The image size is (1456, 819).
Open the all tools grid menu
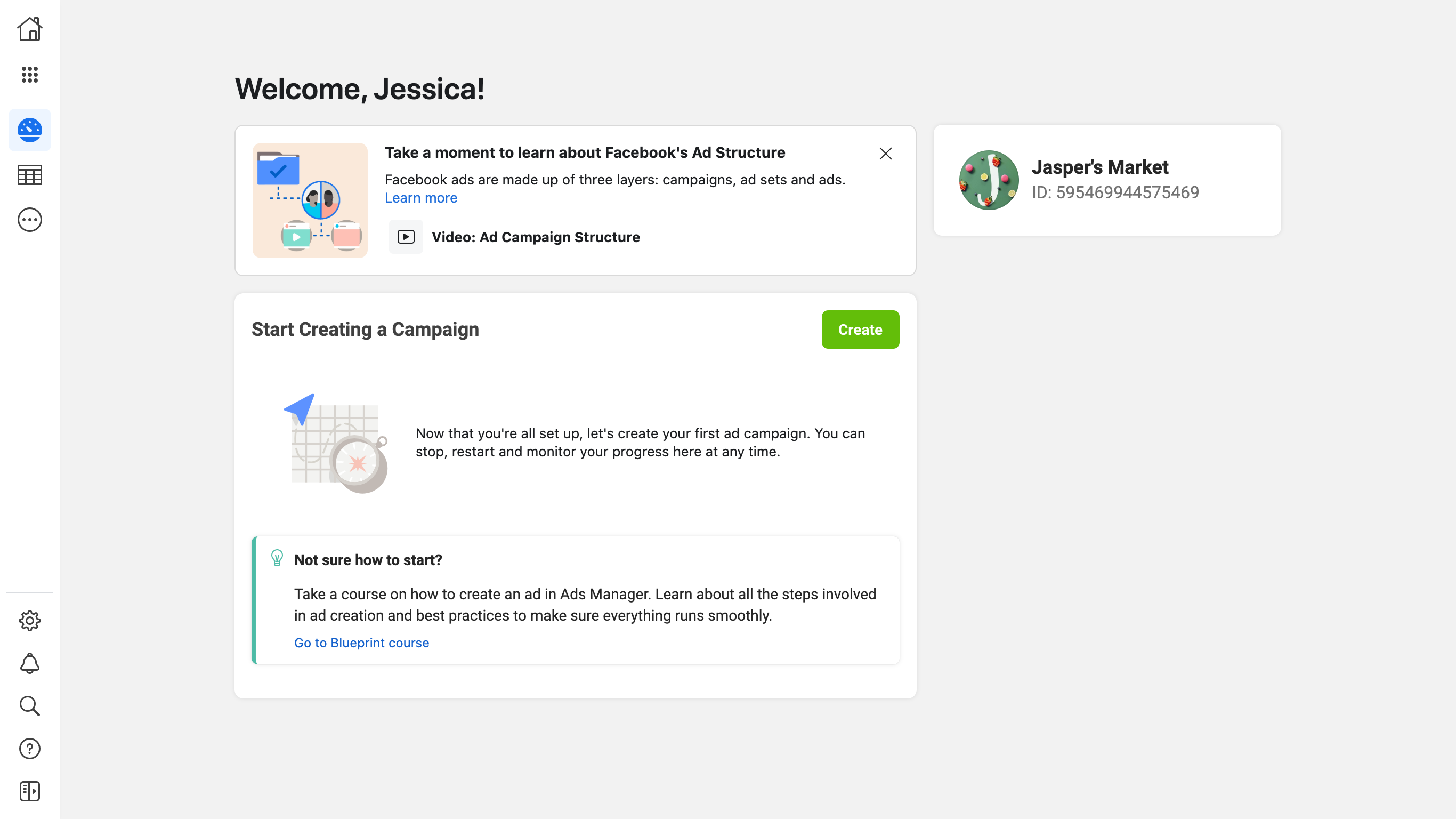point(29,75)
